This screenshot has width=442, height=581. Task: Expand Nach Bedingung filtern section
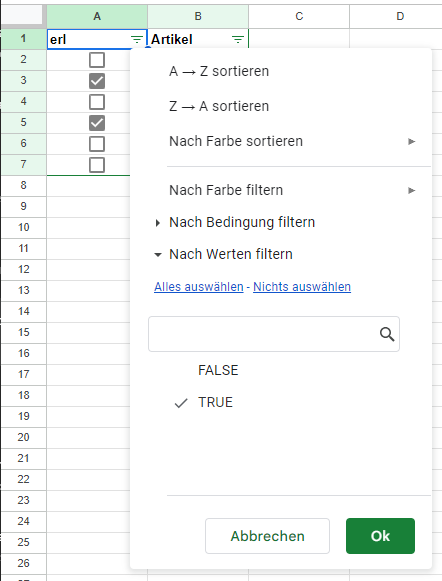point(158,223)
